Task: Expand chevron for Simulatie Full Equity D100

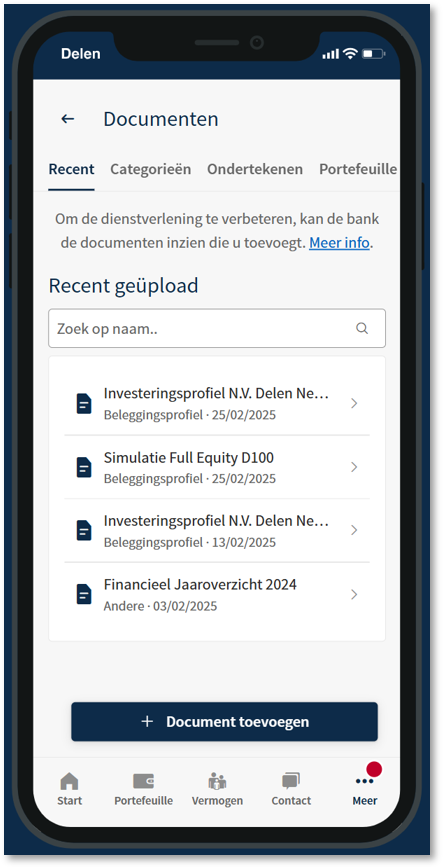Action: pos(354,467)
